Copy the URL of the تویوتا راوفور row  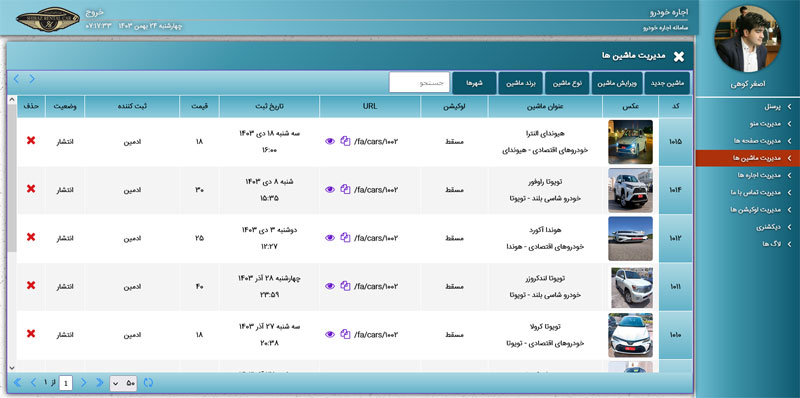coord(345,189)
